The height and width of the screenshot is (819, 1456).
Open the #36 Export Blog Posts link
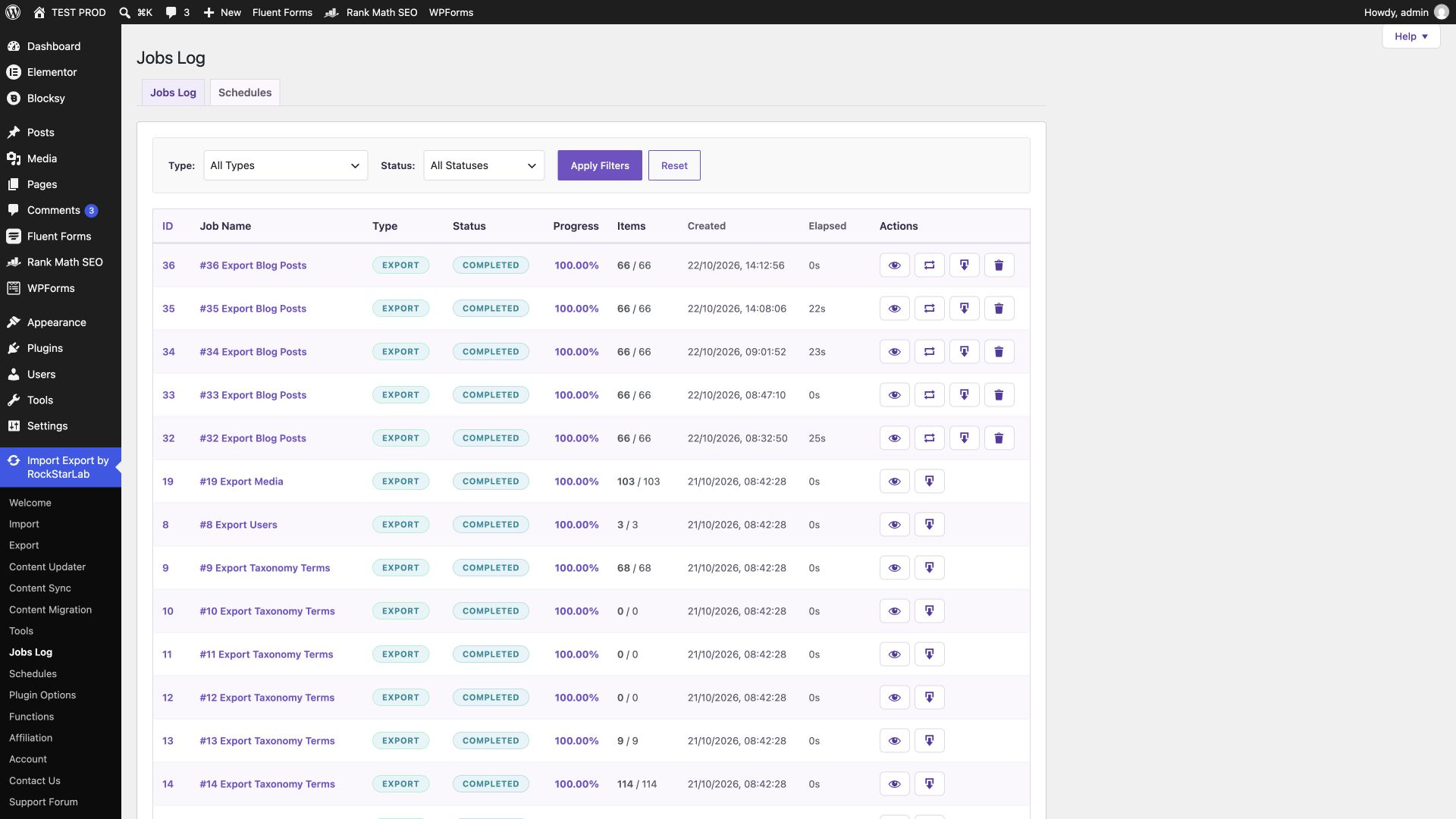[x=253, y=265]
